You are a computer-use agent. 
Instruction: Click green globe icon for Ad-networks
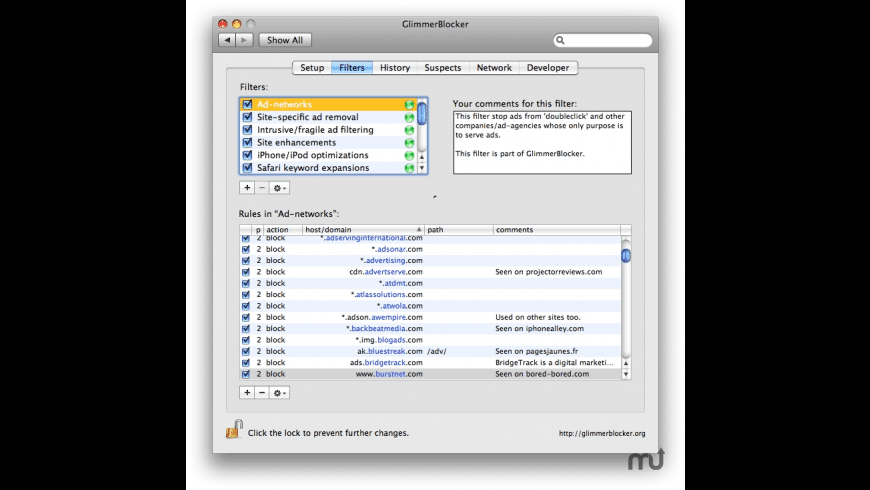point(409,104)
